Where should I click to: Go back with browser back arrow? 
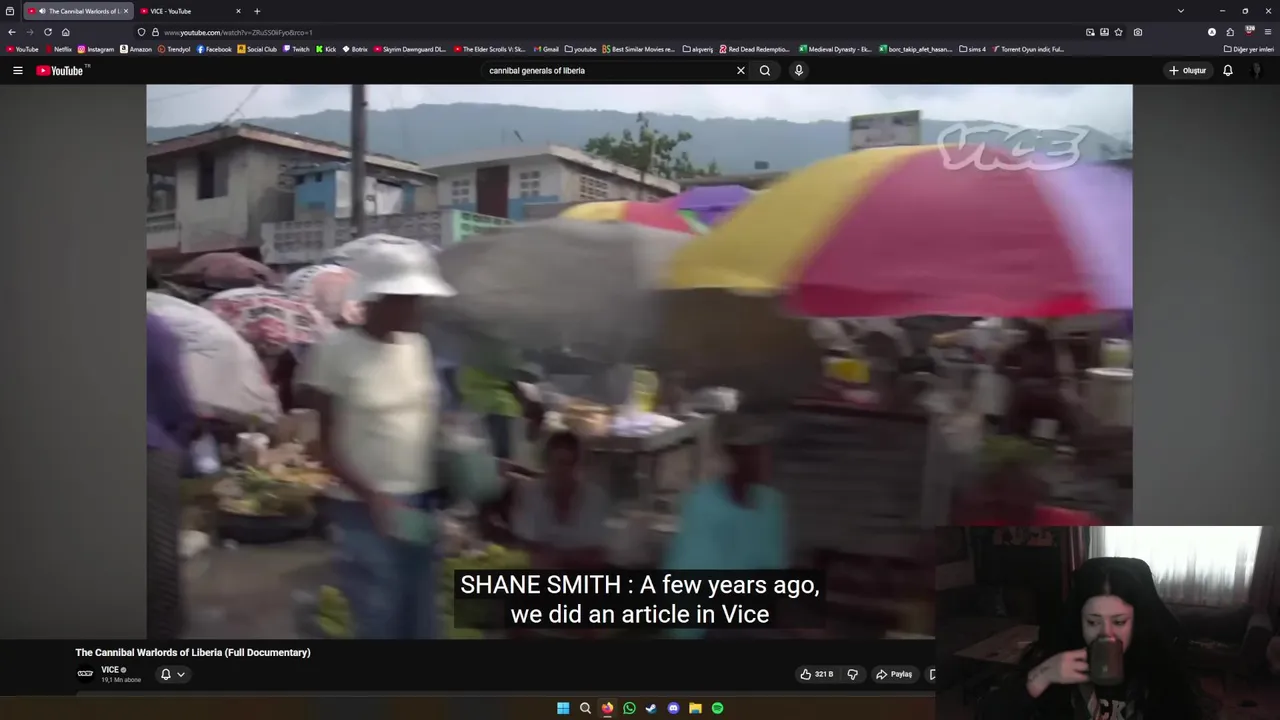click(11, 32)
